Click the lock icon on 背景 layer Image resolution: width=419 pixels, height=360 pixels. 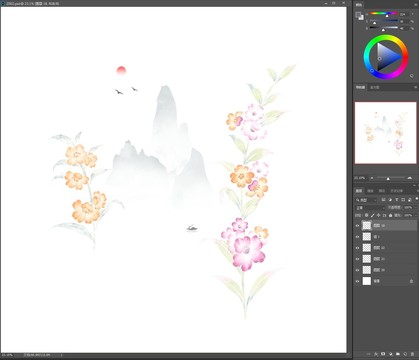click(411, 281)
